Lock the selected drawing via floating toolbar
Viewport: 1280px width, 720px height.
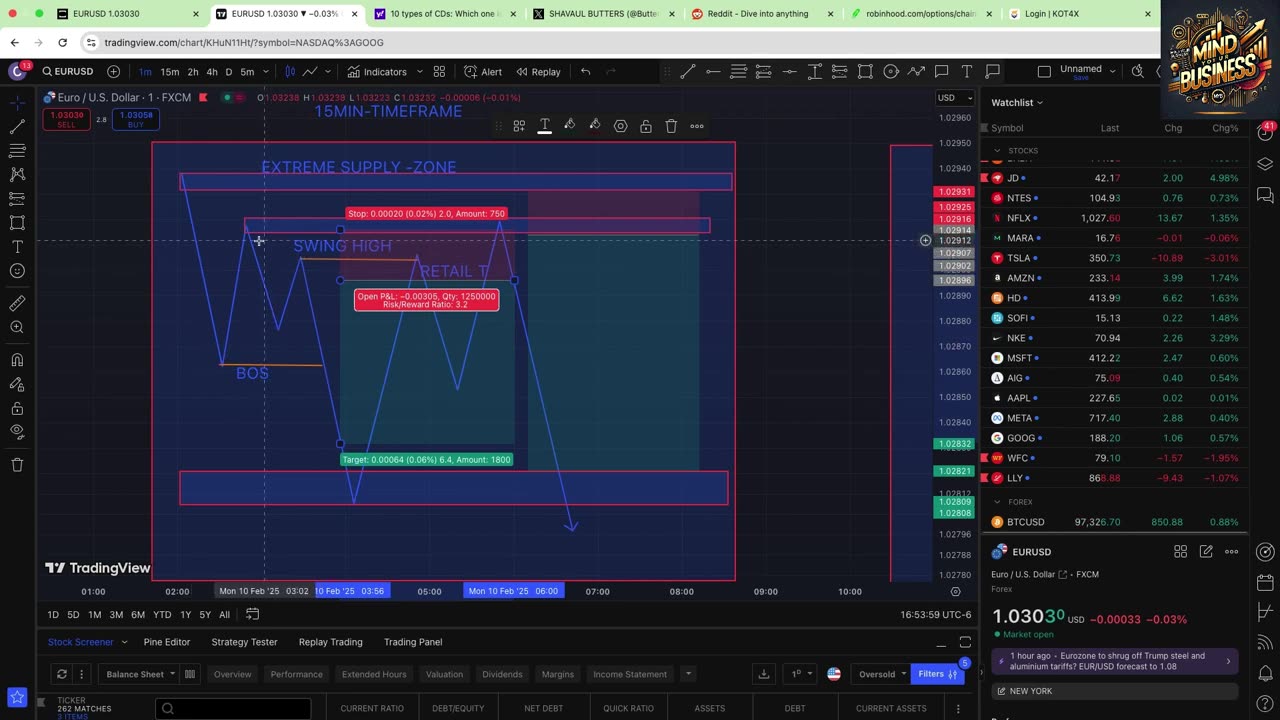pyautogui.click(x=646, y=126)
